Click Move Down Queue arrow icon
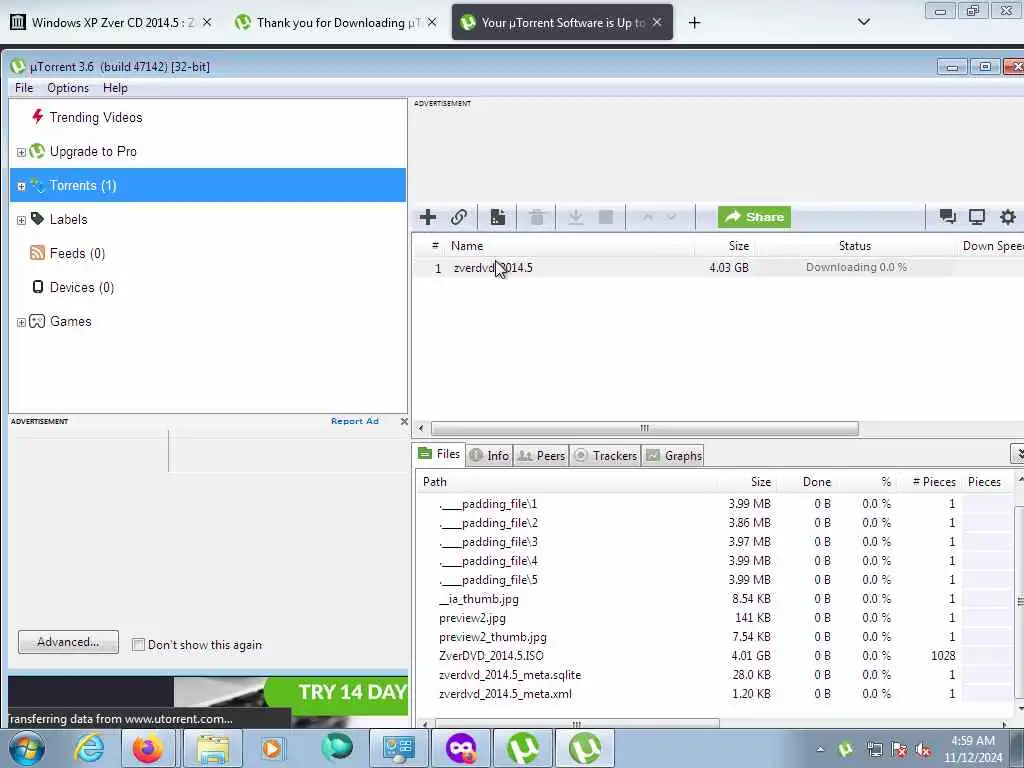1024x768 pixels. pyautogui.click(x=671, y=217)
